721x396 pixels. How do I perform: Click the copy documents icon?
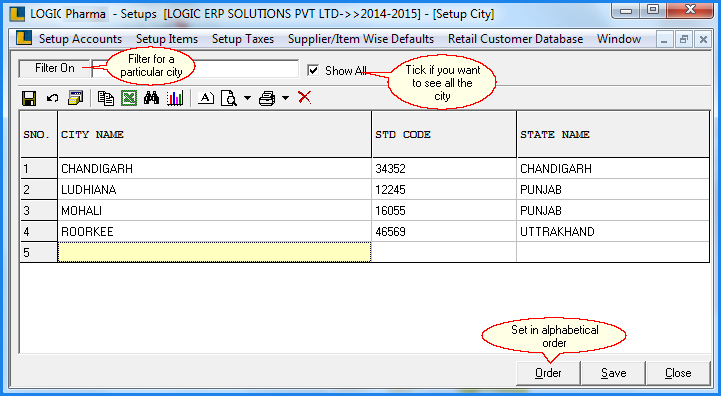click(x=106, y=98)
